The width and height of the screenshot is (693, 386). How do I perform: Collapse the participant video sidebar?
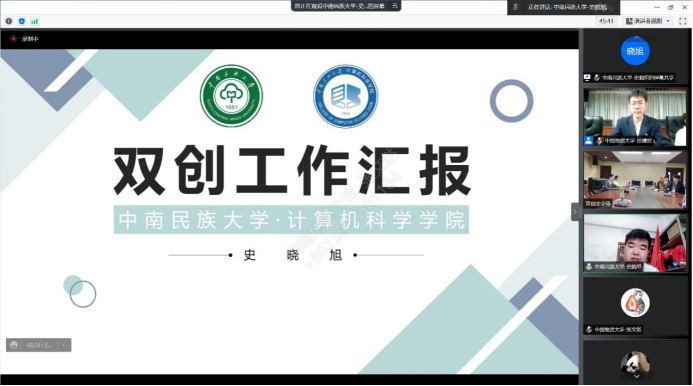tap(575, 212)
